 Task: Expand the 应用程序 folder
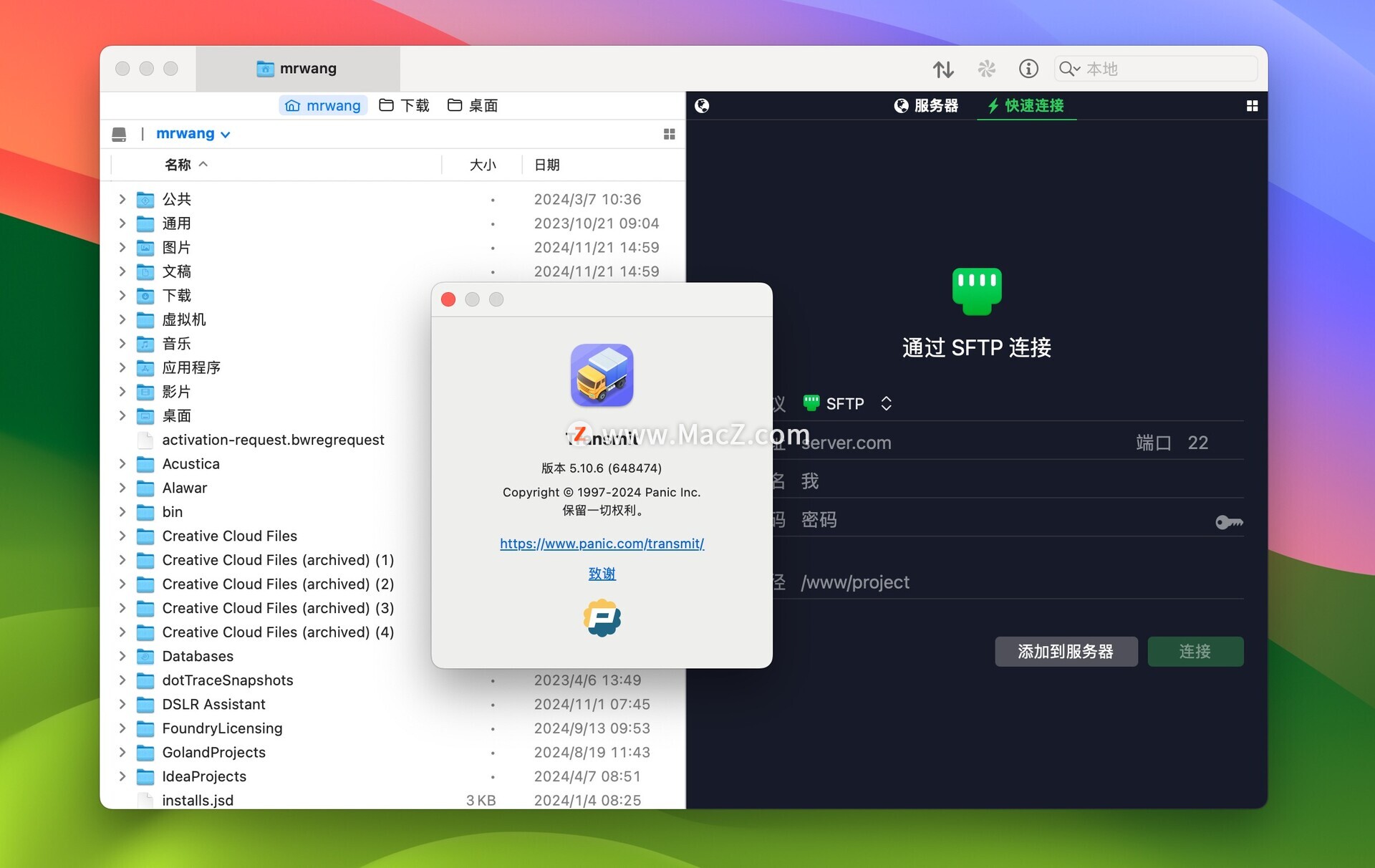pyautogui.click(x=122, y=367)
